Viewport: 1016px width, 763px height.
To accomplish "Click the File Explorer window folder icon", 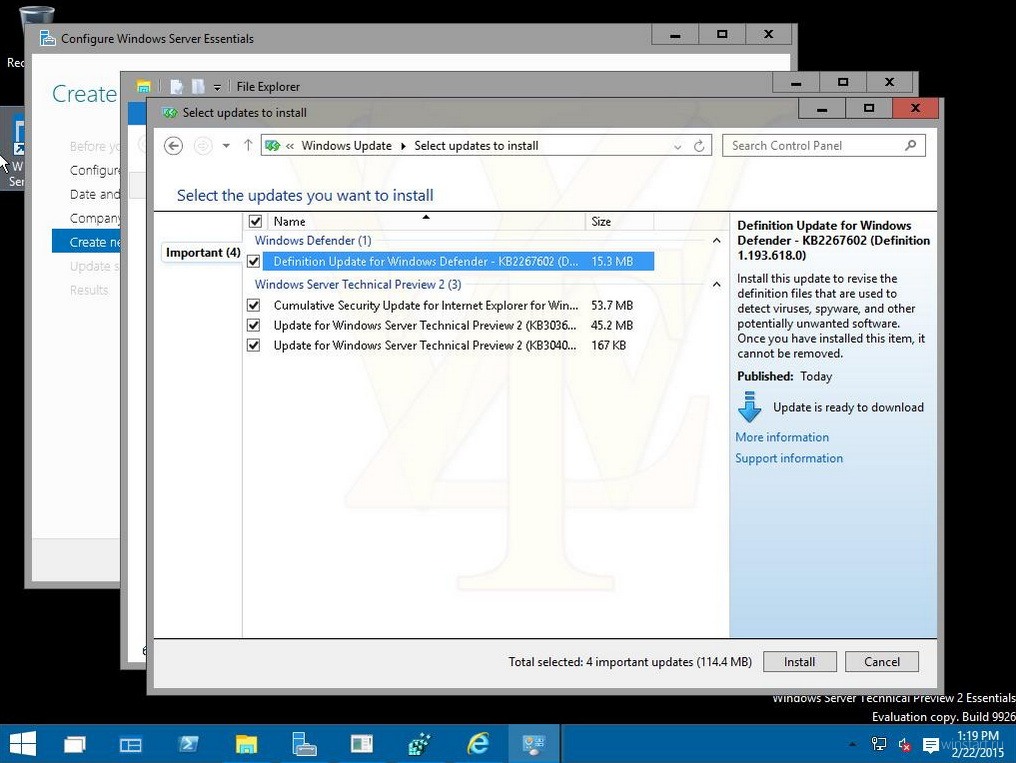I will pyautogui.click(x=143, y=86).
